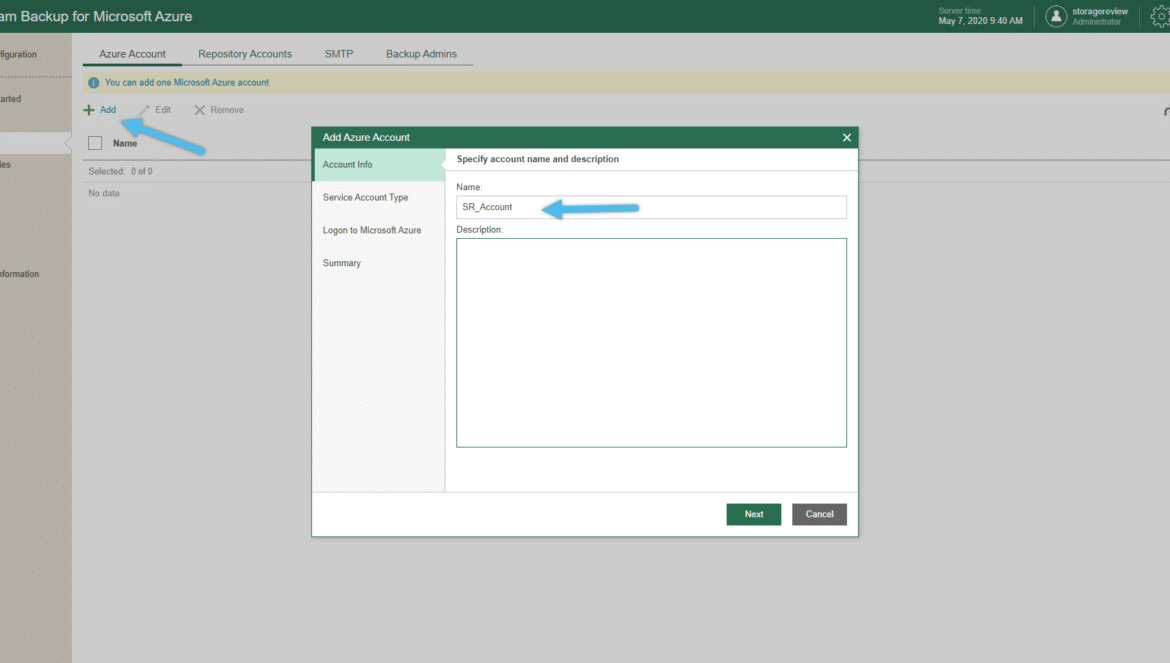
Task: Click the plus Add icon
Action: [89, 110]
